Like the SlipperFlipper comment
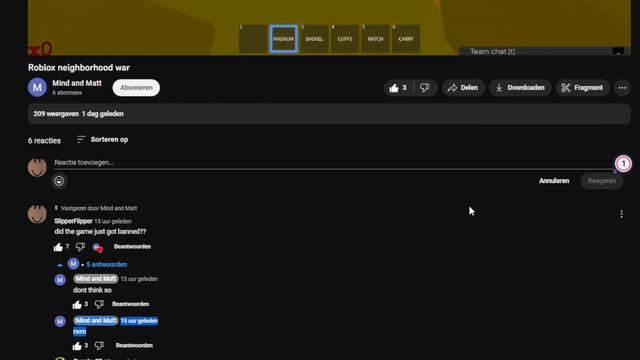Screen dimensions: 640x360 (58, 247)
